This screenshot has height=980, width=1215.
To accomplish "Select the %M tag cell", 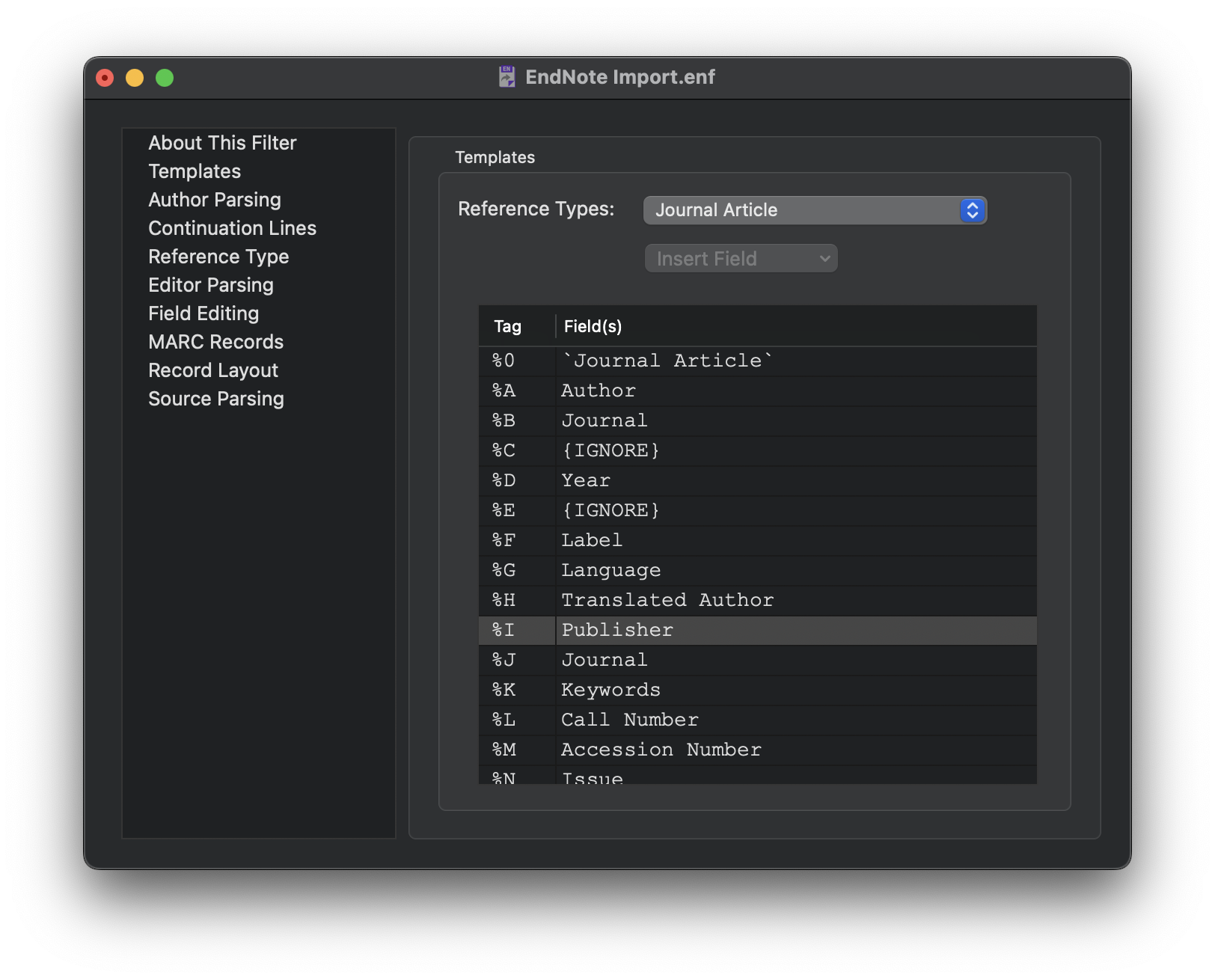I will [x=517, y=750].
